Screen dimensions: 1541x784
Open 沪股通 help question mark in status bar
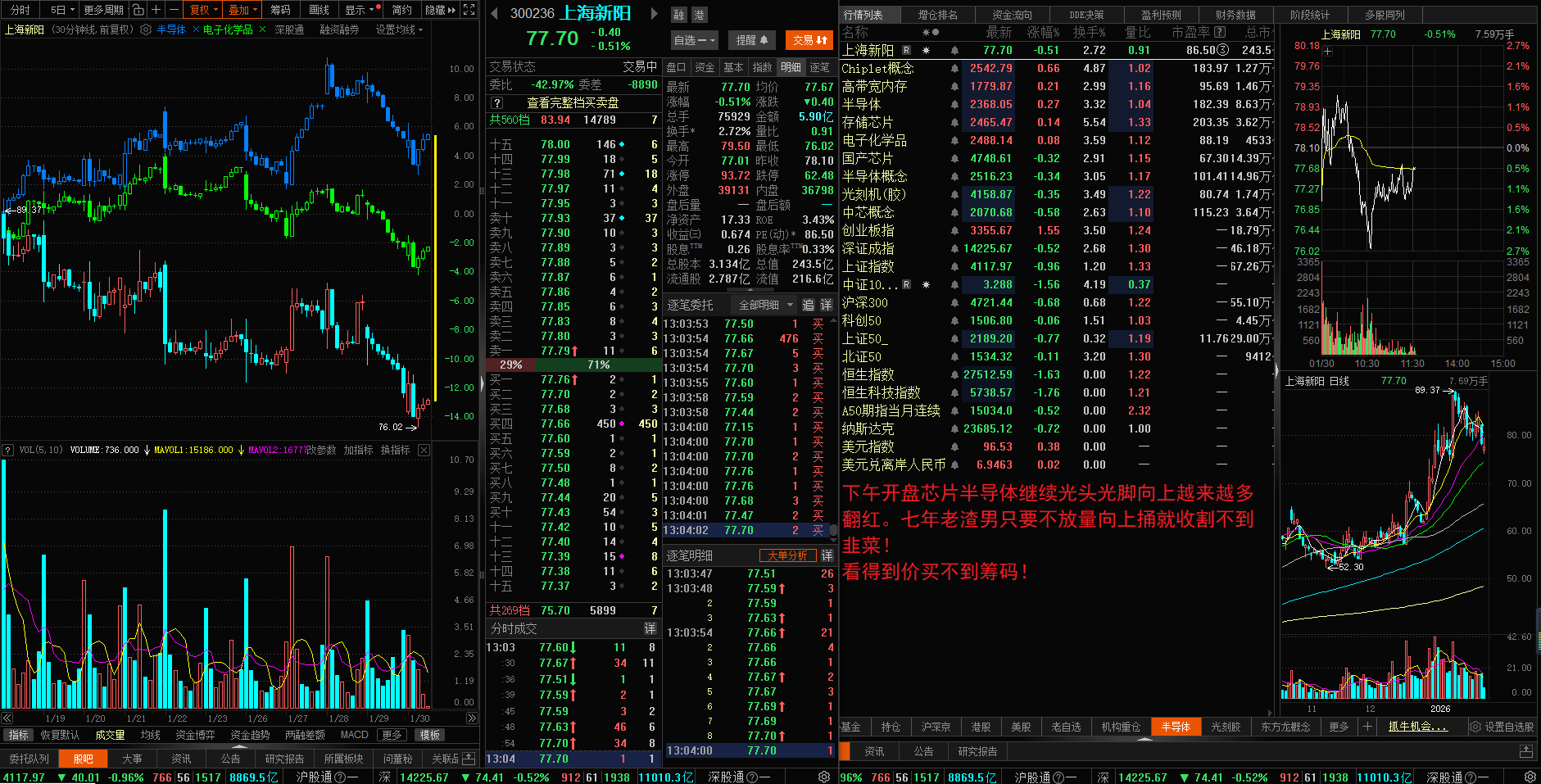click(x=338, y=777)
